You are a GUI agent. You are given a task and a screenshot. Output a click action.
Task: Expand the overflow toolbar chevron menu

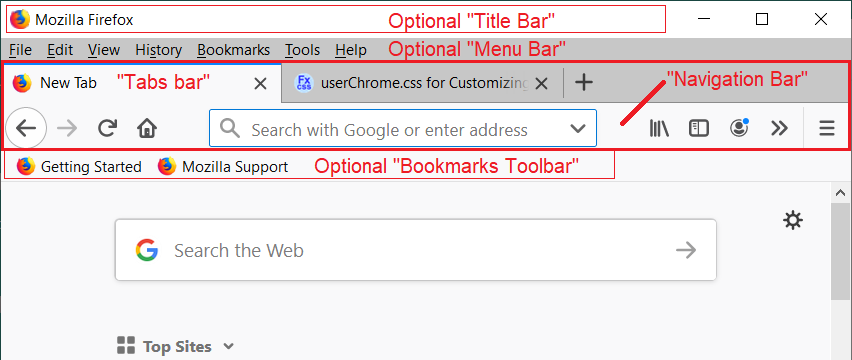click(779, 129)
